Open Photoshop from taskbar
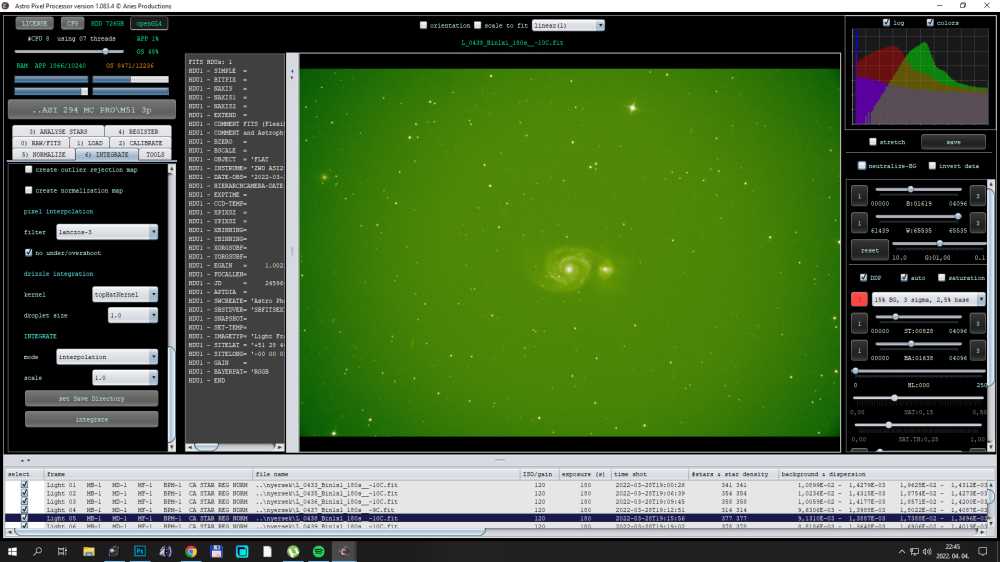 pyautogui.click(x=140, y=551)
